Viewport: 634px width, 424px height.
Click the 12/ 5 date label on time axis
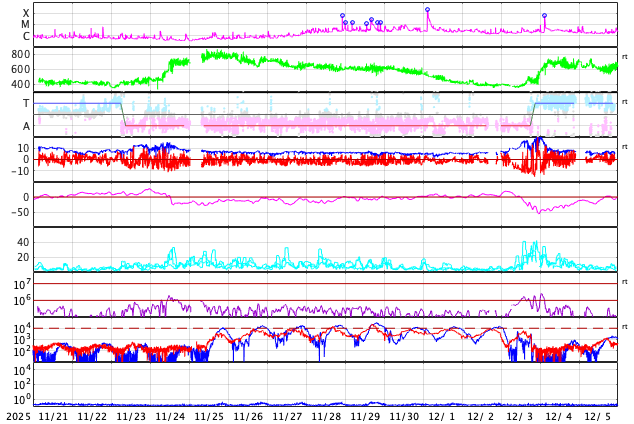pos(598,416)
